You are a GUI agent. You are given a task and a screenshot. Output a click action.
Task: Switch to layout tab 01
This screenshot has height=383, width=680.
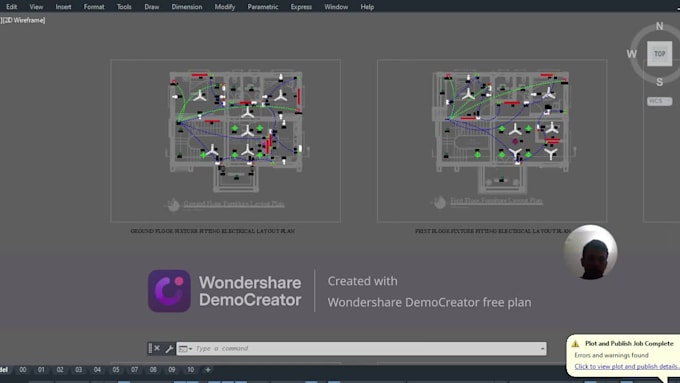(x=41, y=370)
